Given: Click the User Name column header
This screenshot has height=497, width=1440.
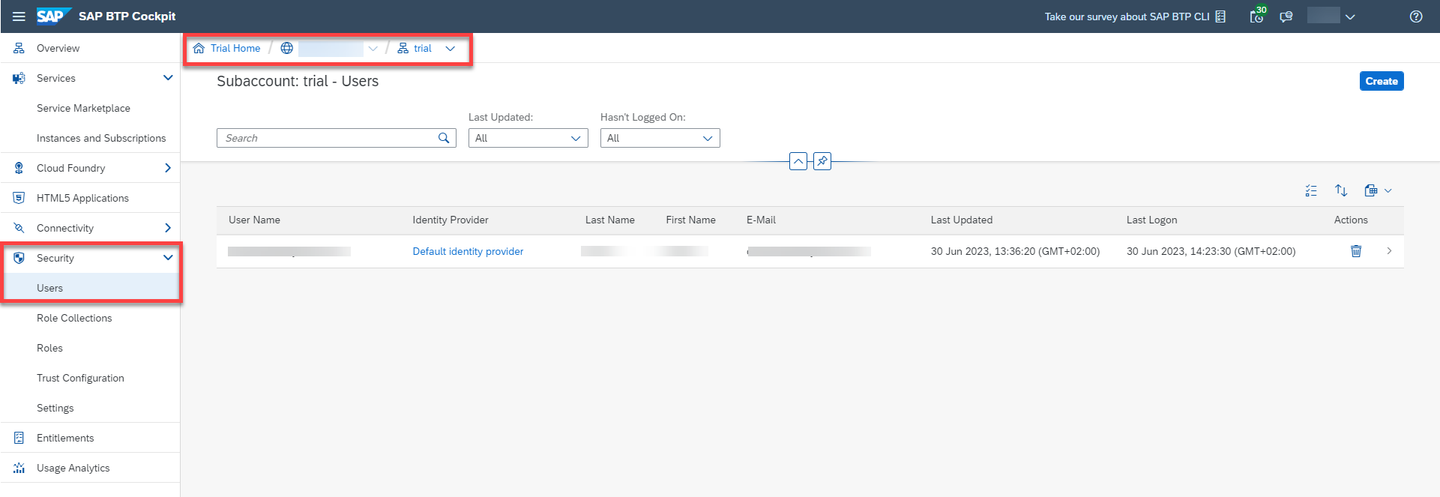Looking at the screenshot, I should tap(254, 220).
